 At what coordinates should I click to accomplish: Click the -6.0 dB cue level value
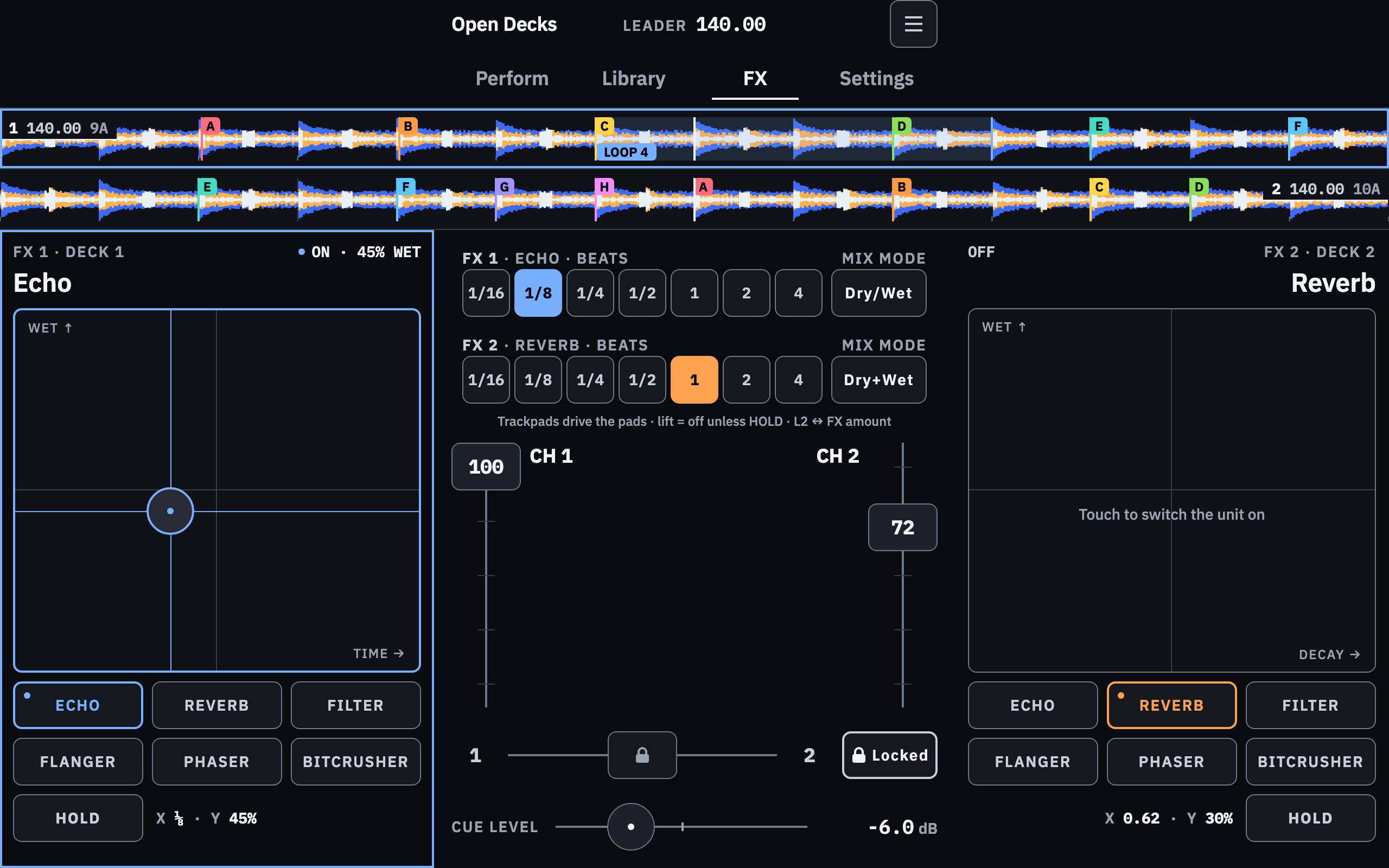click(902, 827)
